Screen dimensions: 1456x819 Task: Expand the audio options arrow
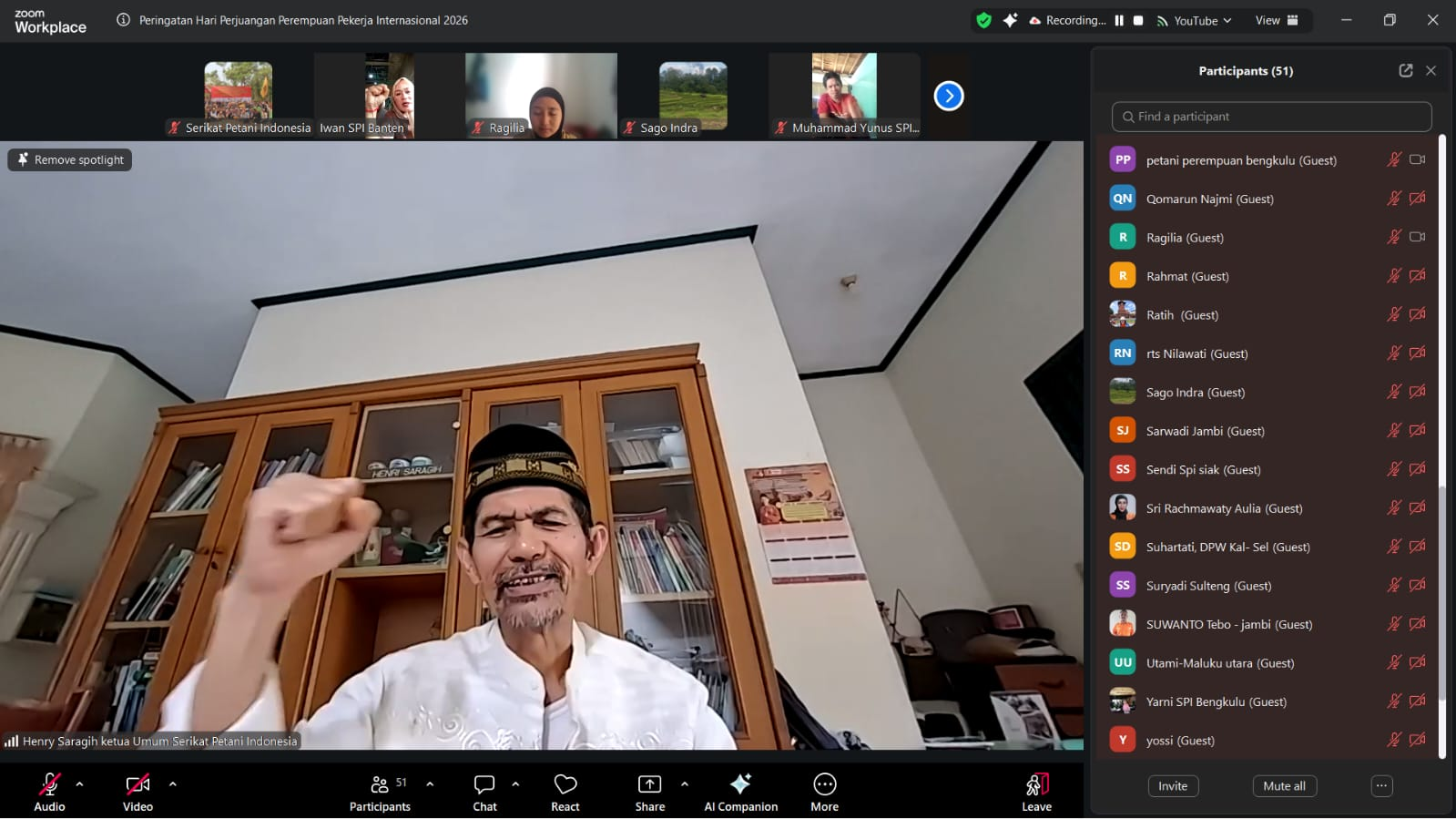coord(79,783)
